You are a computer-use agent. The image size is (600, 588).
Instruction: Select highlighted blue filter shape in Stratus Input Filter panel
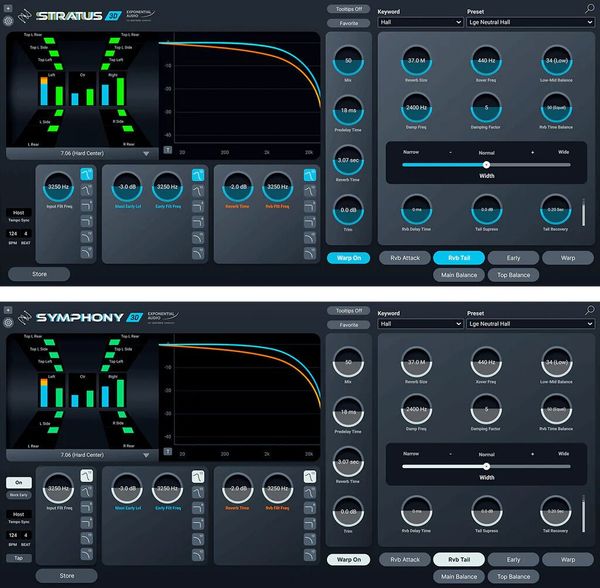click(x=86, y=174)
